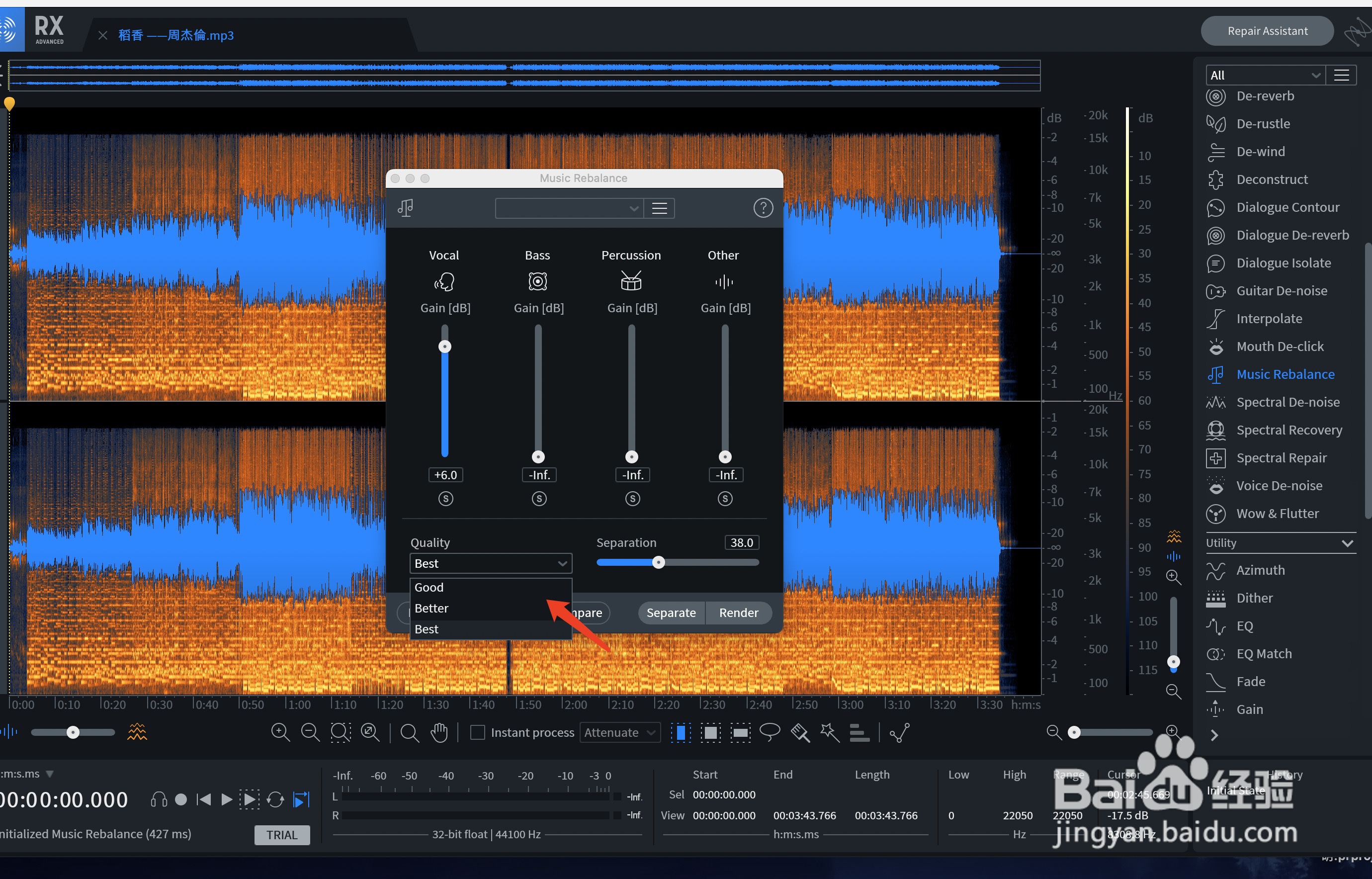Viewport: 1372px width, 879px height.
Task: Click the TRIAL button
Action: click(x=282, y=834)
